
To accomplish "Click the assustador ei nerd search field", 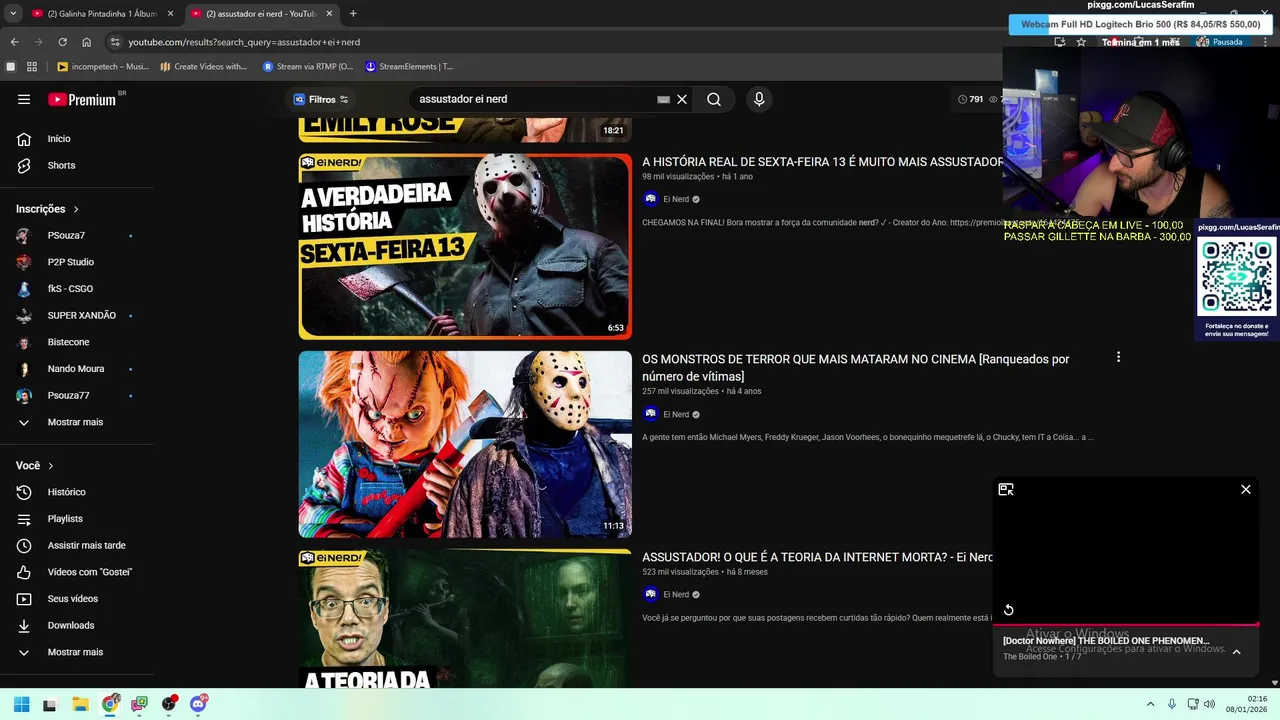I will [x=535, y=99].
